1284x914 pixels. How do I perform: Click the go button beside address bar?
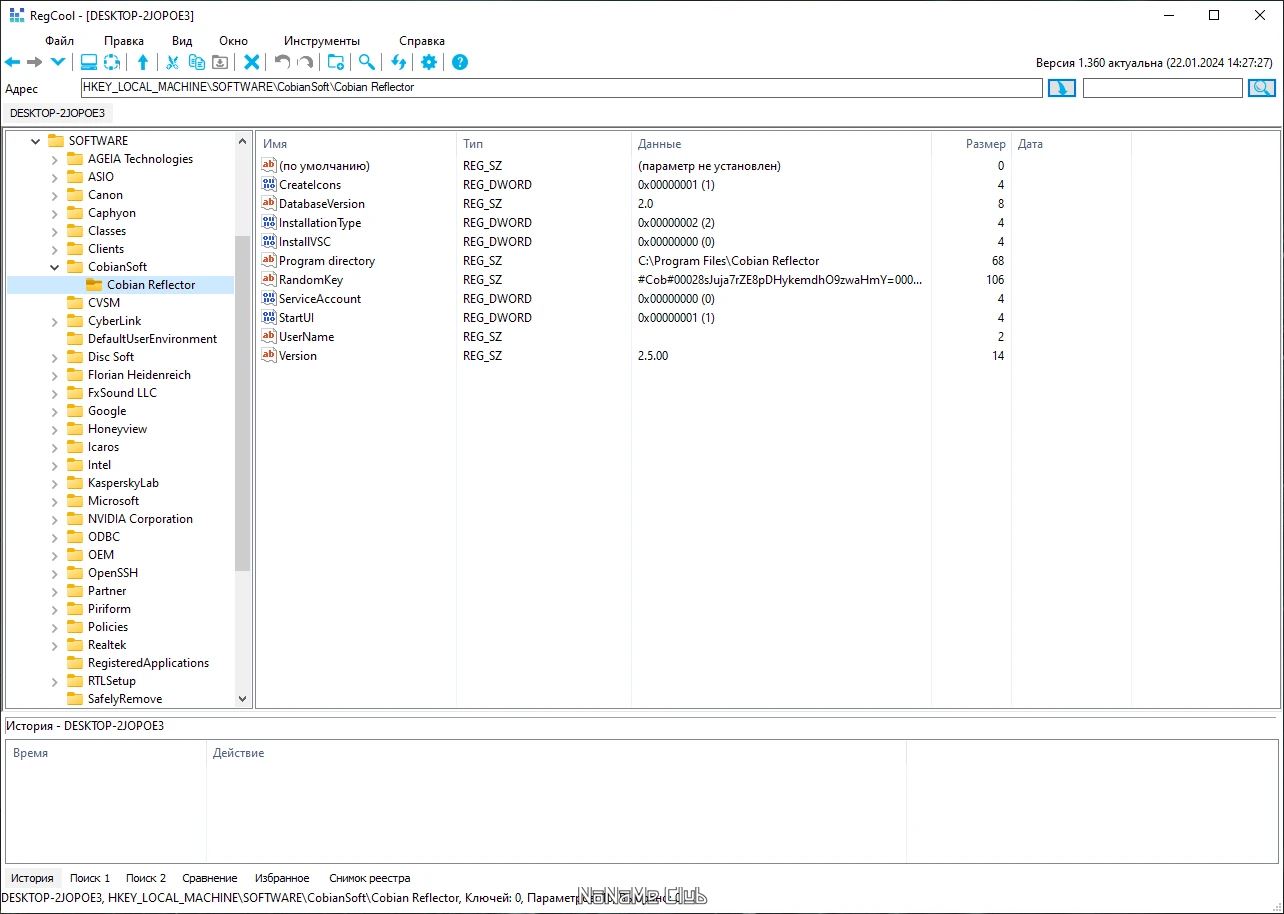[x=1061, y=88]
